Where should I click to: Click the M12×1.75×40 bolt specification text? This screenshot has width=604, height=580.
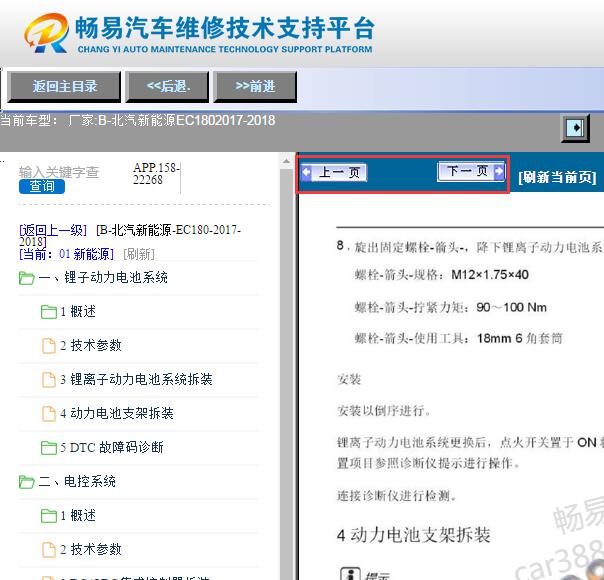(490, 275)
